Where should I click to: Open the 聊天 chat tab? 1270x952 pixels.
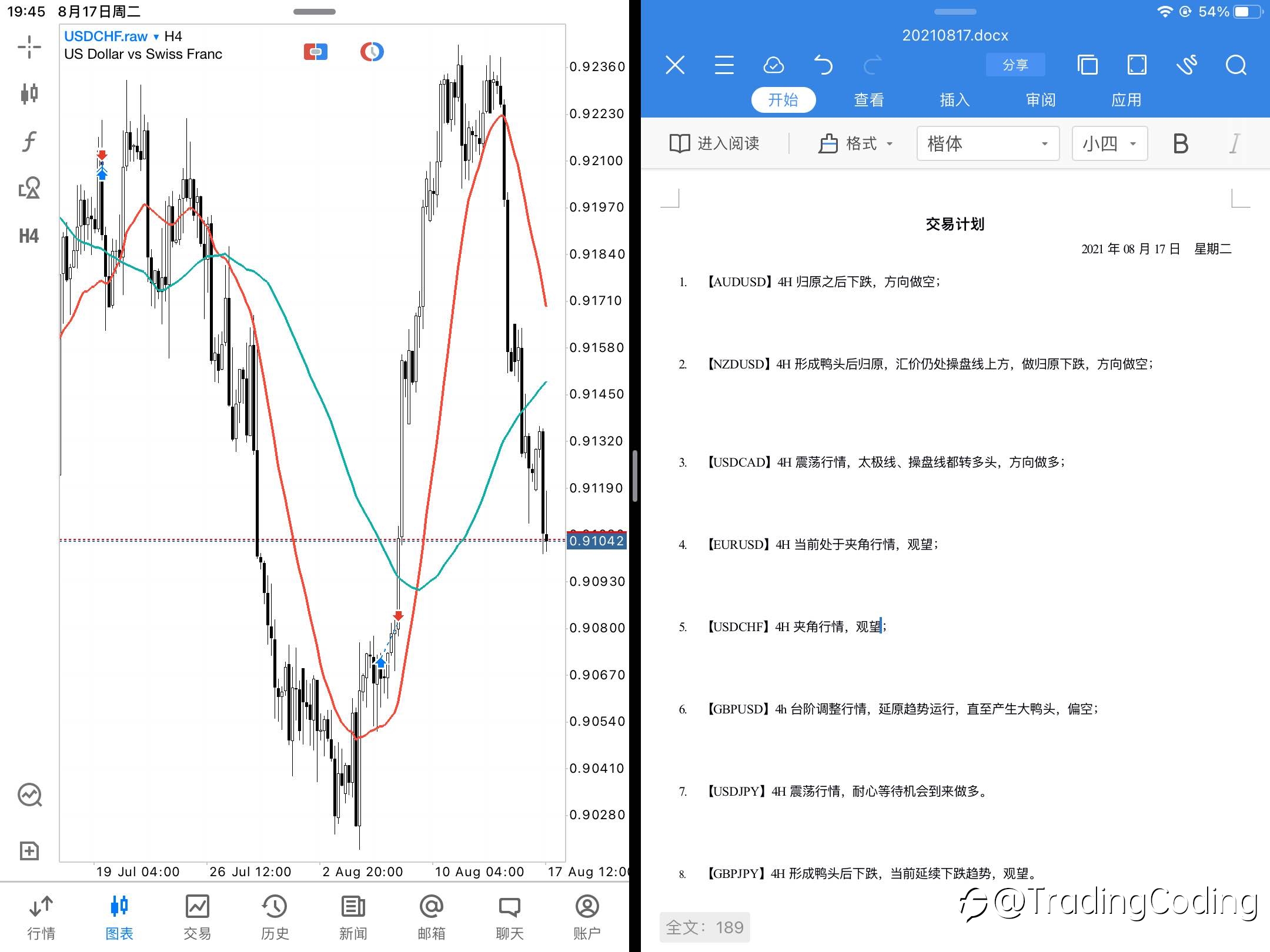(509, 917)
